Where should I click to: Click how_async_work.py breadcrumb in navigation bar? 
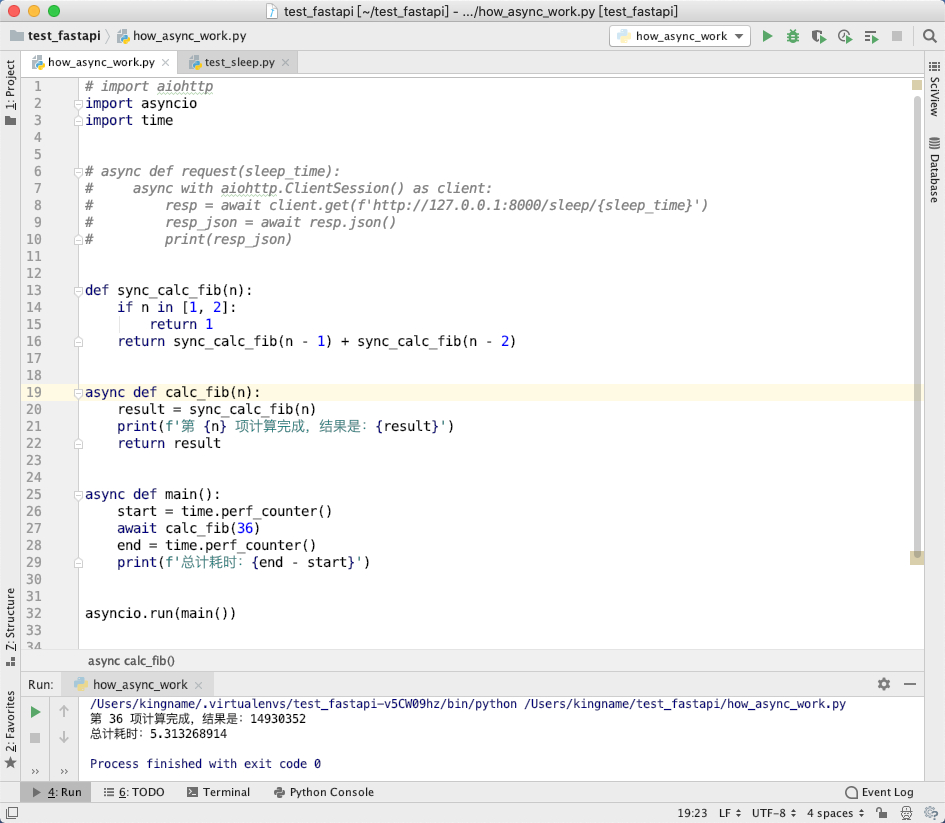181,36
